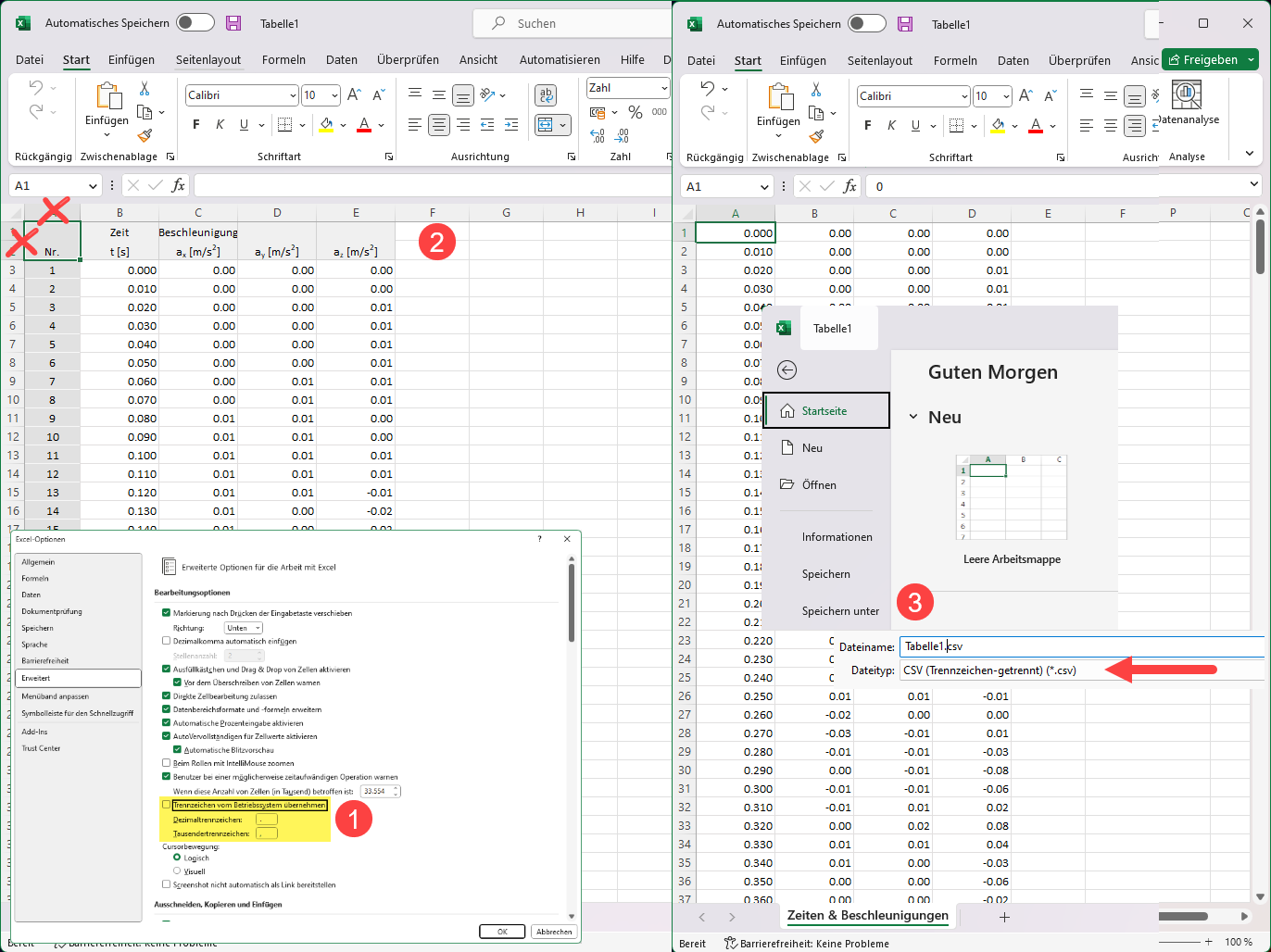1271x952 pixels.
Task: Check 'Beim Rollen mit IntelliMouse zoomen'
Action: [x=167, y=763]
